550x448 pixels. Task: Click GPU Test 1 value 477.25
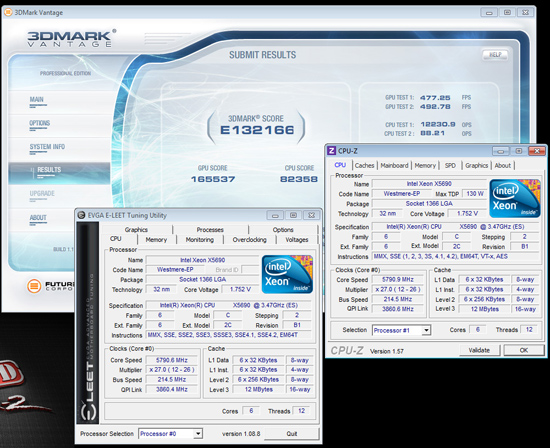pyautogui.click(x=435, y=98)
